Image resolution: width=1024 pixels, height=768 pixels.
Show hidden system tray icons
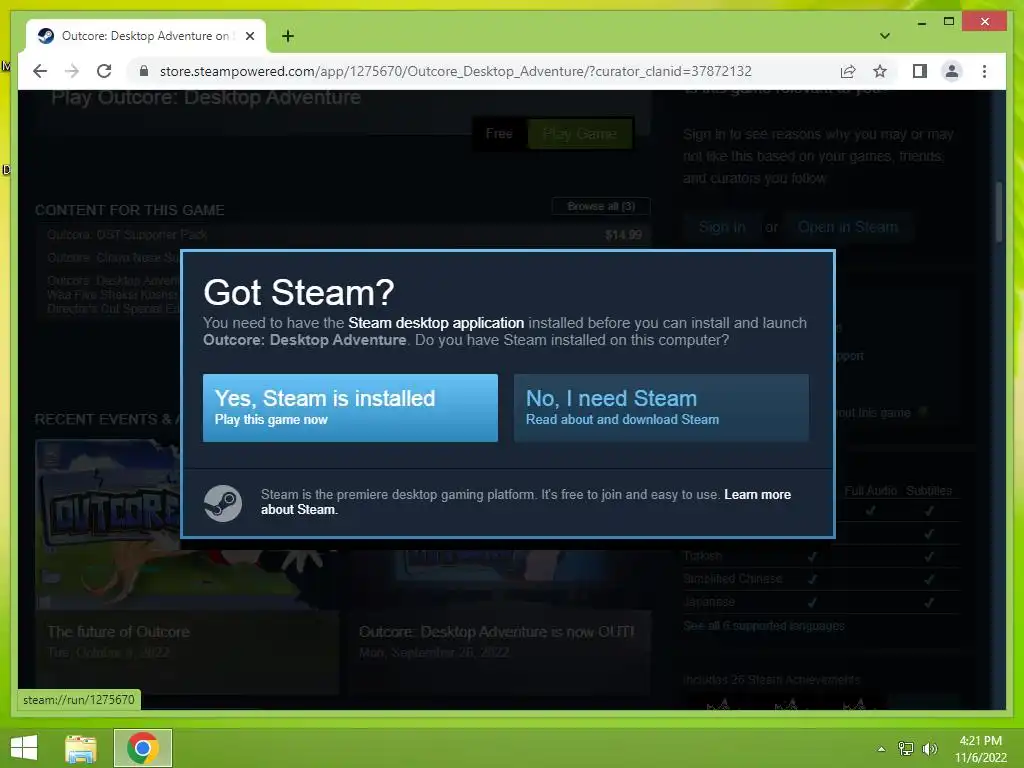(881, 749)
